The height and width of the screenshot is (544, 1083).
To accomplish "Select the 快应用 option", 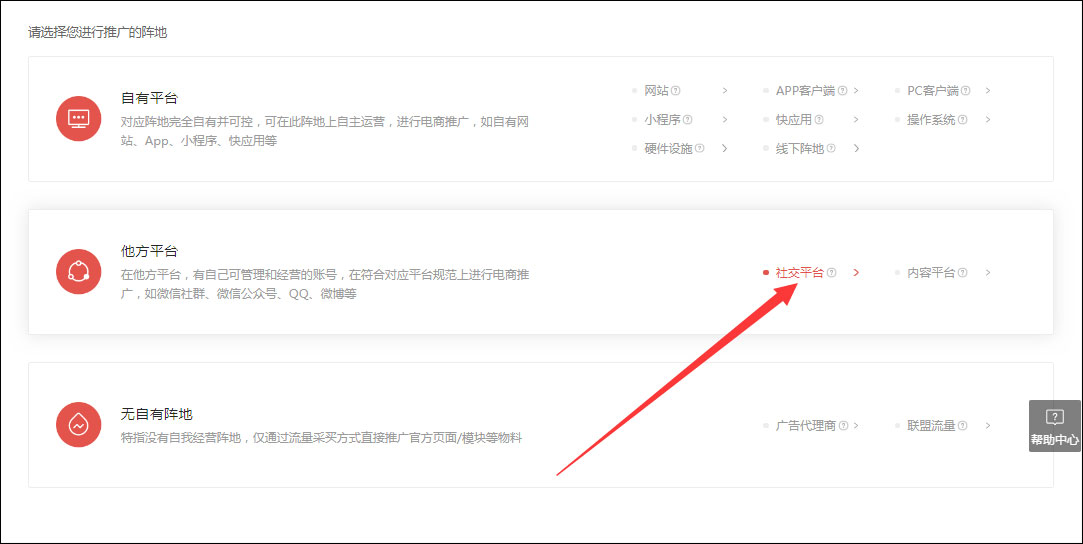I will click(x=794, y=119).
